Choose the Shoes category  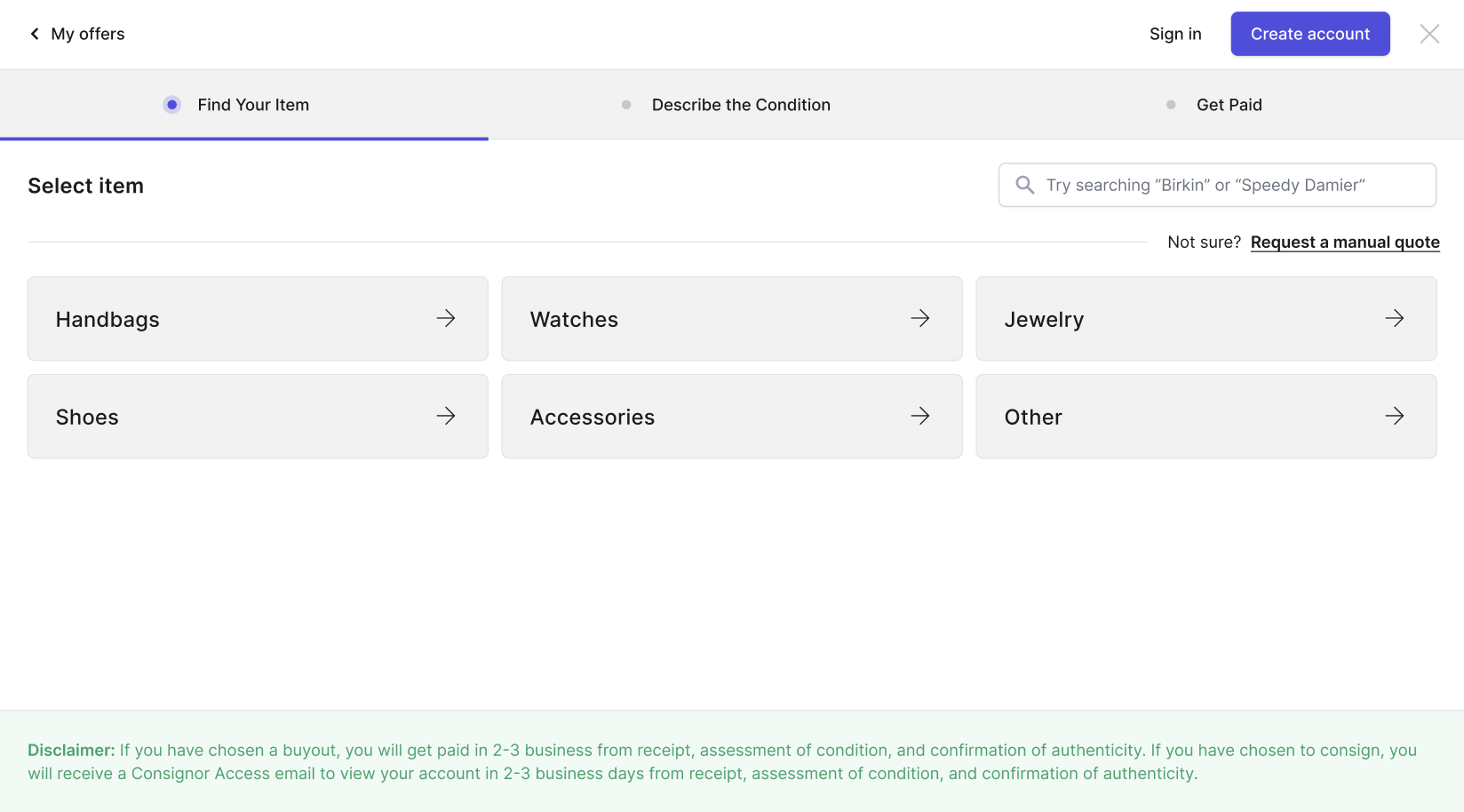[258, 417]
